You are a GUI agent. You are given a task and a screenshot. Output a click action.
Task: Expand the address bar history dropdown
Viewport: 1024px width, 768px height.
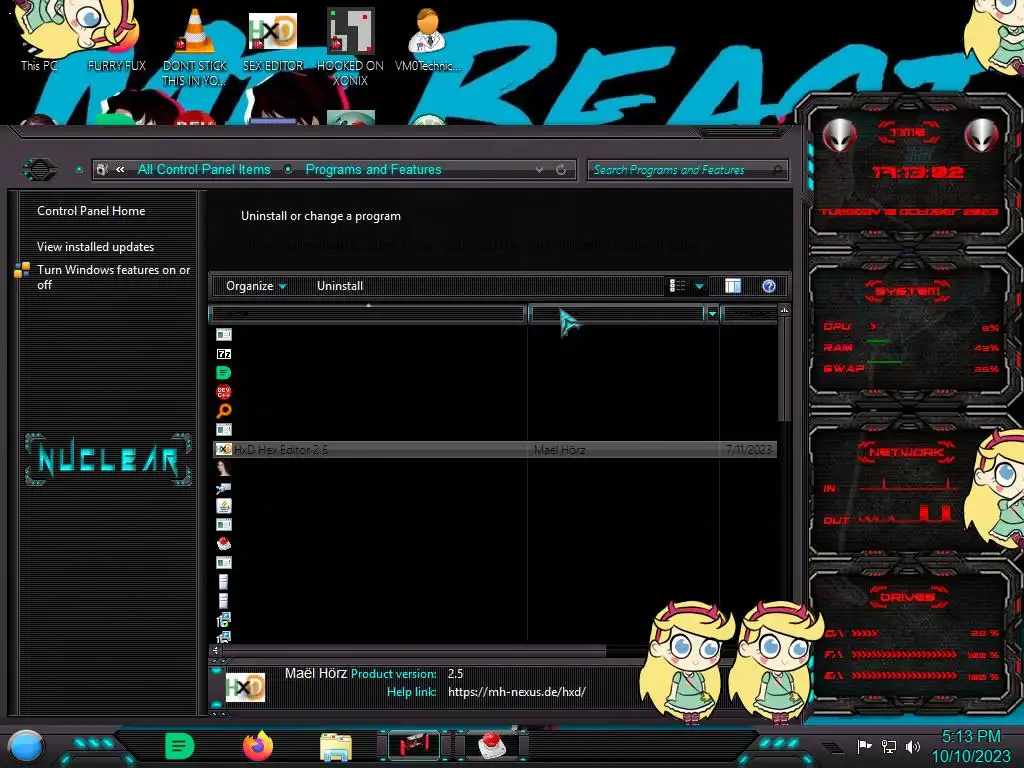(x=539, y=170)
